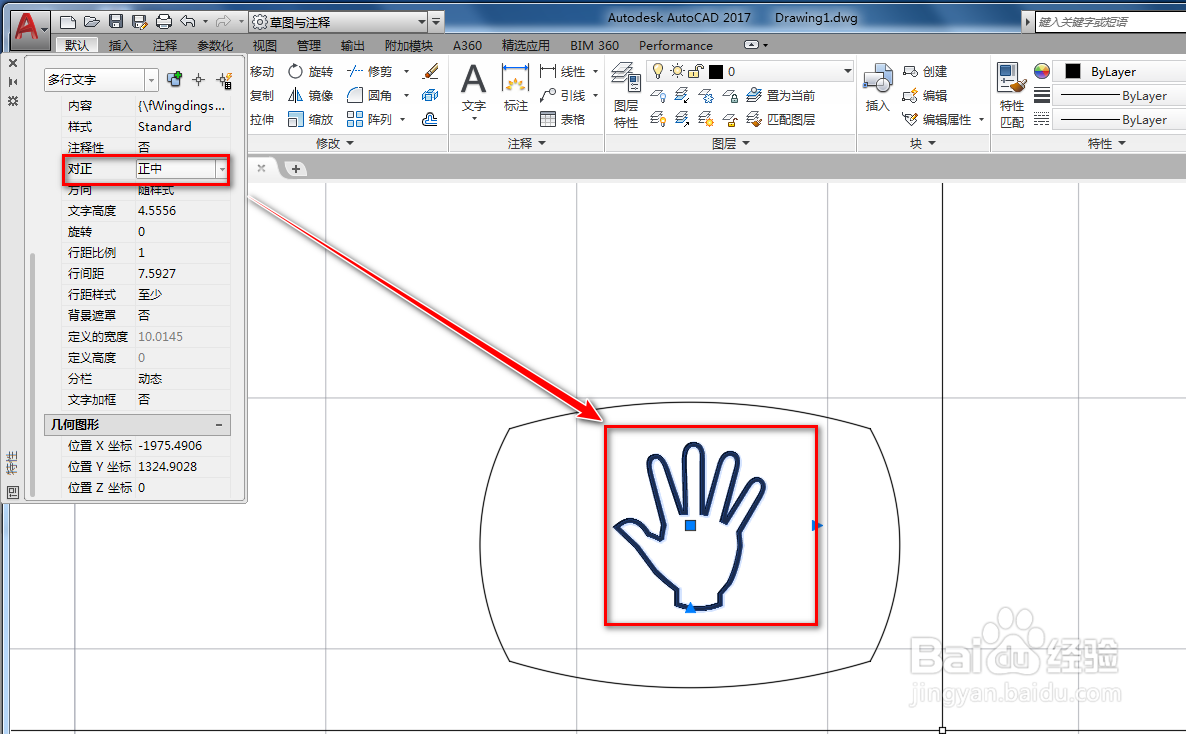1186x734 pixels.
Task: Open the layer 0 dropdown list
Action: coord(847,71)
